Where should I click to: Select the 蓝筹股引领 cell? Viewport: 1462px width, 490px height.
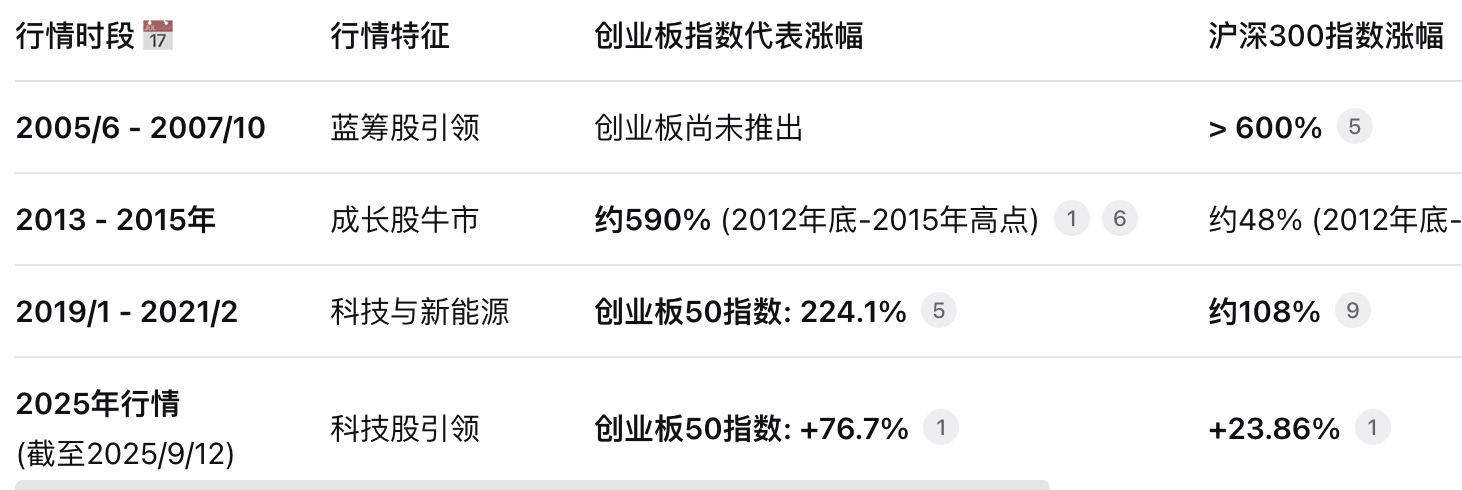[x=405, y=128]
